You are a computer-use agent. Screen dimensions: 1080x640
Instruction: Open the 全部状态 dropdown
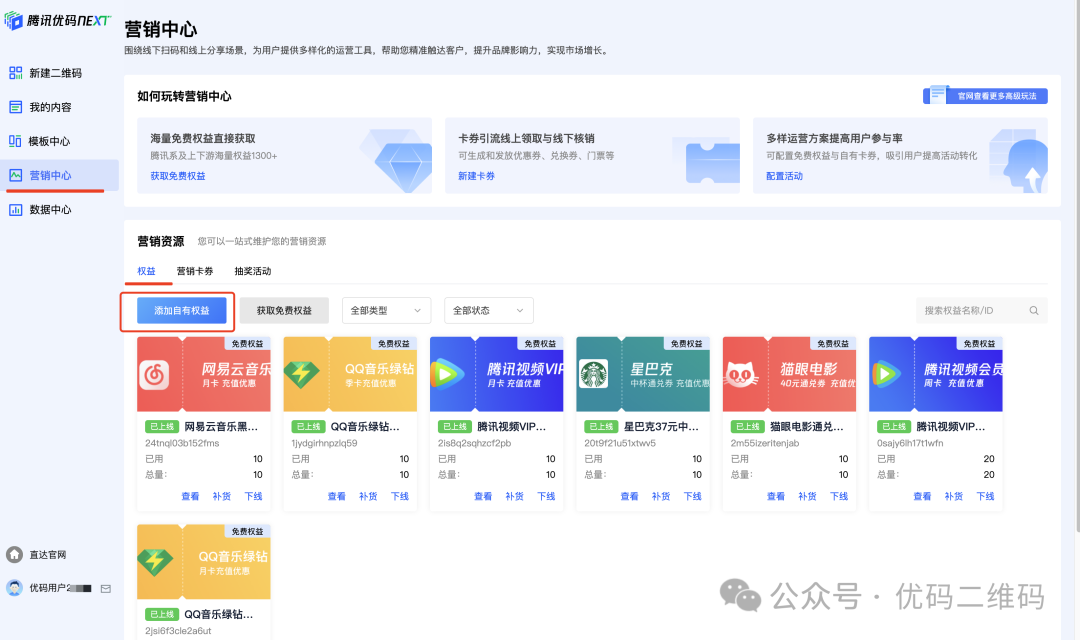(x=489, y=311)
